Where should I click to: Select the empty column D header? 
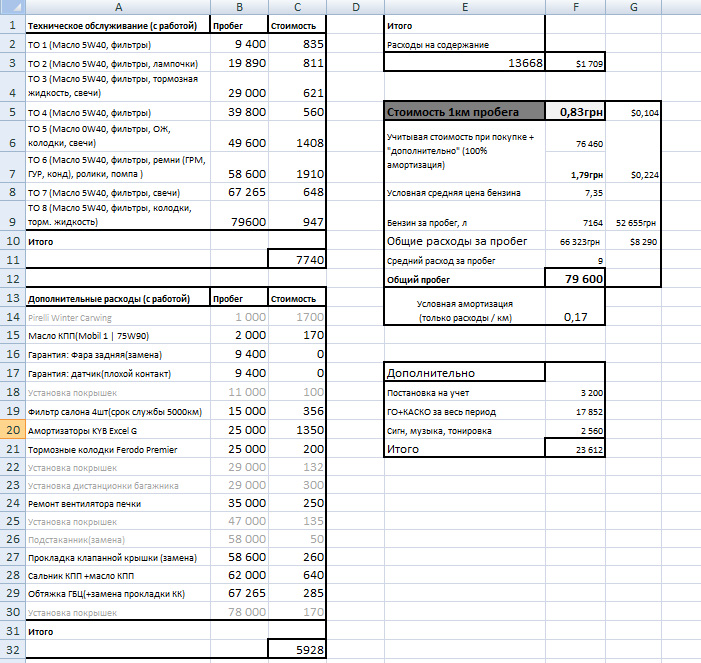[x=356, y=7]
